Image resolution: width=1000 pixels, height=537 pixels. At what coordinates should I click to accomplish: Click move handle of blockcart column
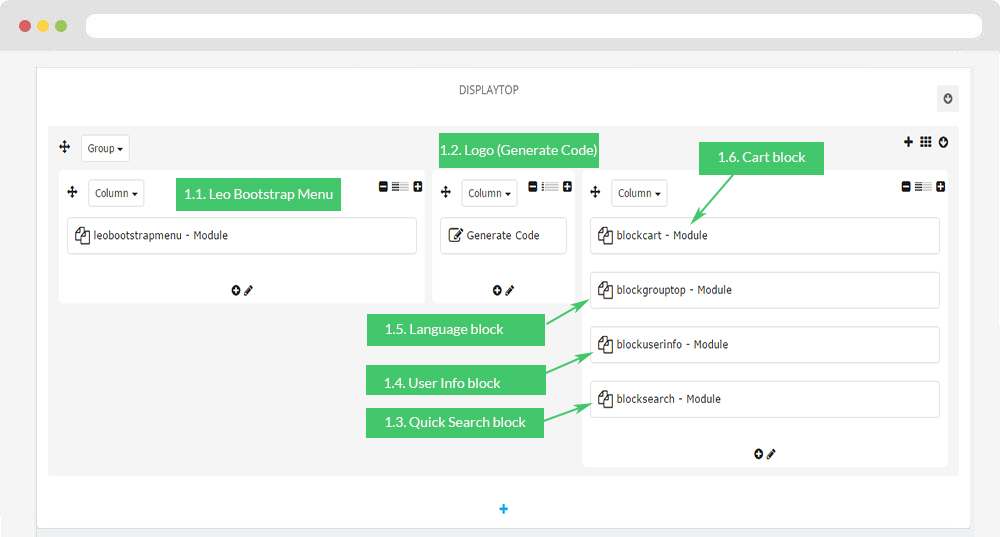595,192
